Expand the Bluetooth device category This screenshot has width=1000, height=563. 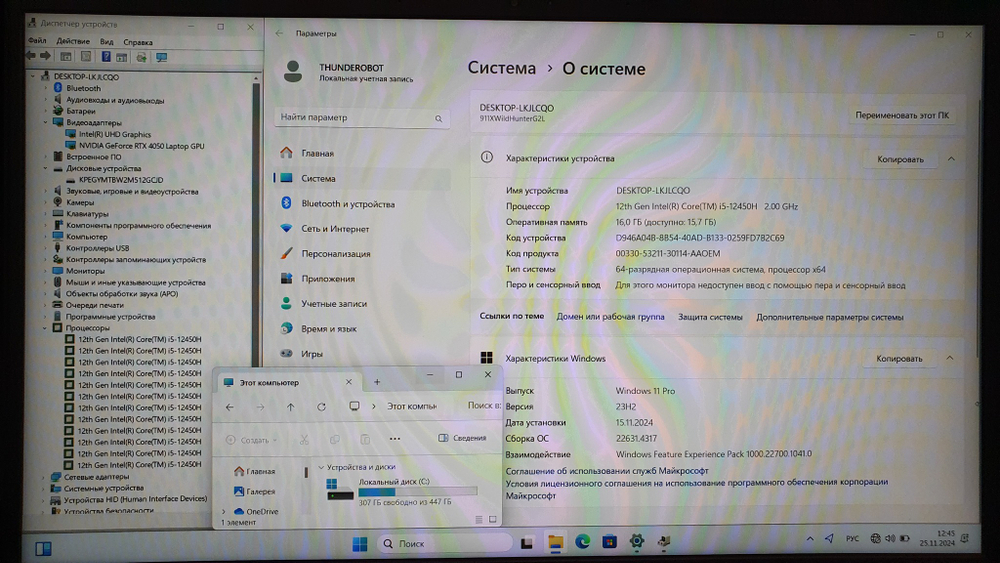[x=46, y=88]
